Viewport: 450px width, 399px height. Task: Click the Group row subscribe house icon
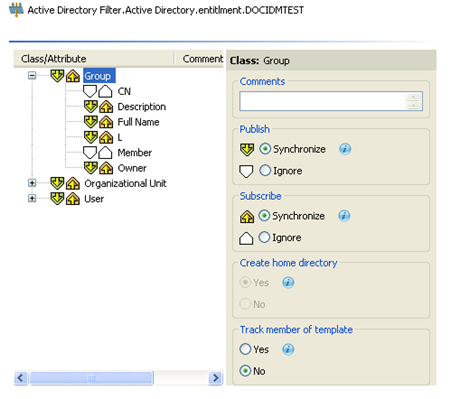pos(73,76)
